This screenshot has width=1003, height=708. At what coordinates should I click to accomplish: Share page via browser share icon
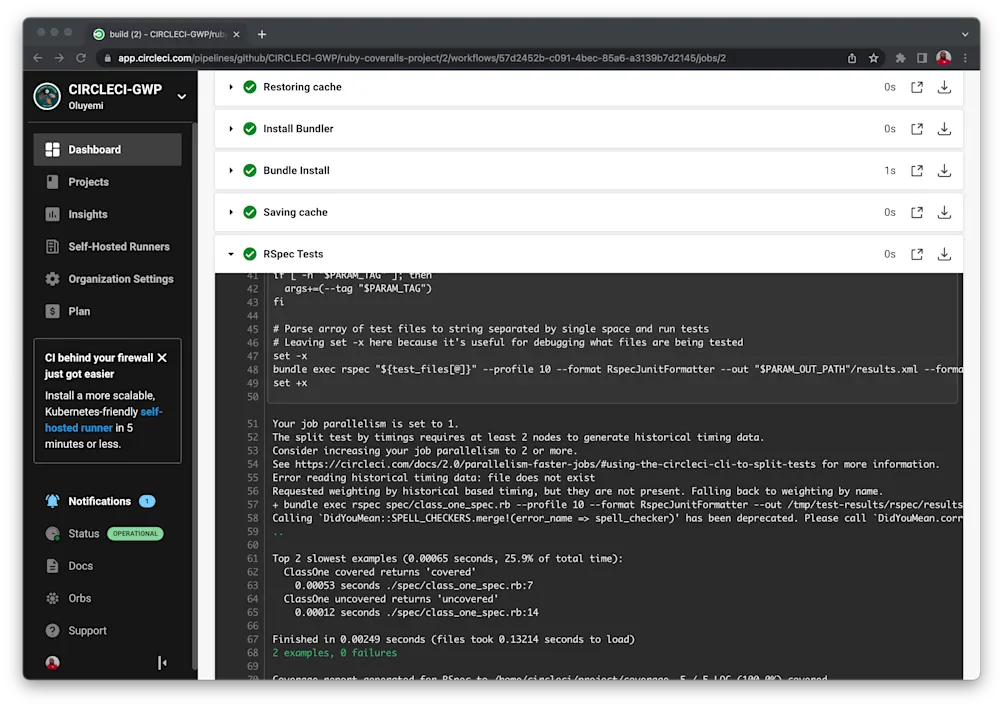tap(852, 58)
